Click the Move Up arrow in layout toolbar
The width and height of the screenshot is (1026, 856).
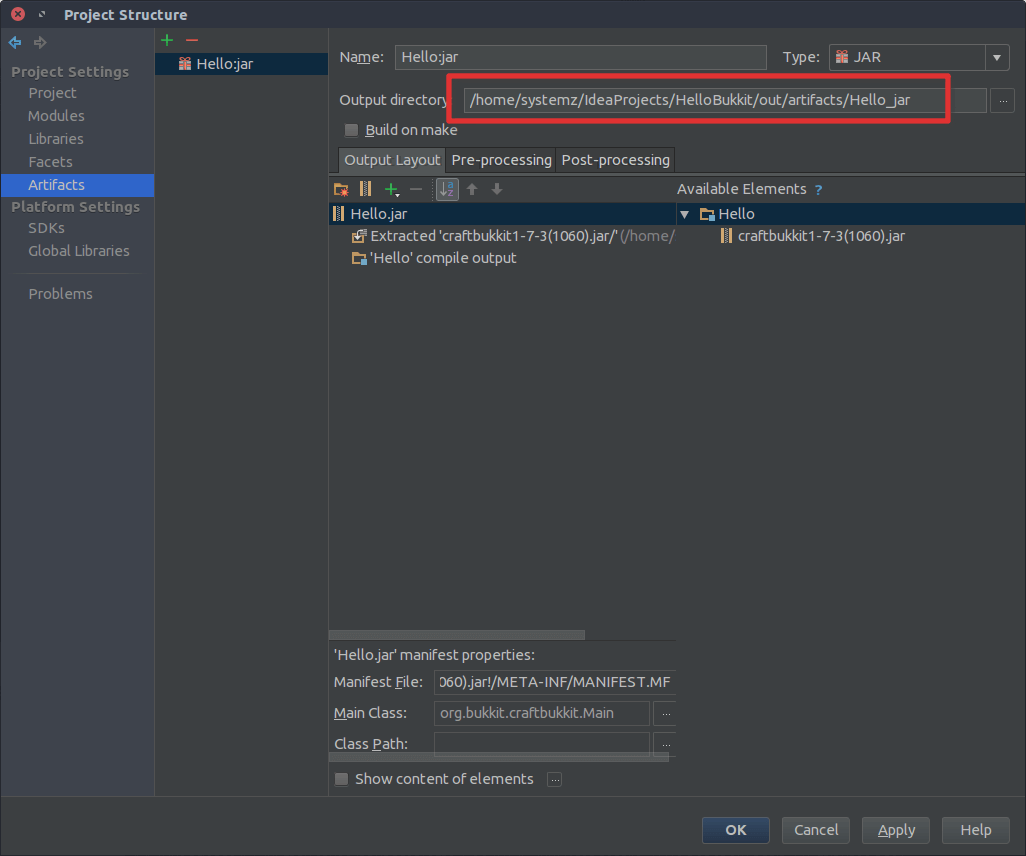tap(472, 189)
